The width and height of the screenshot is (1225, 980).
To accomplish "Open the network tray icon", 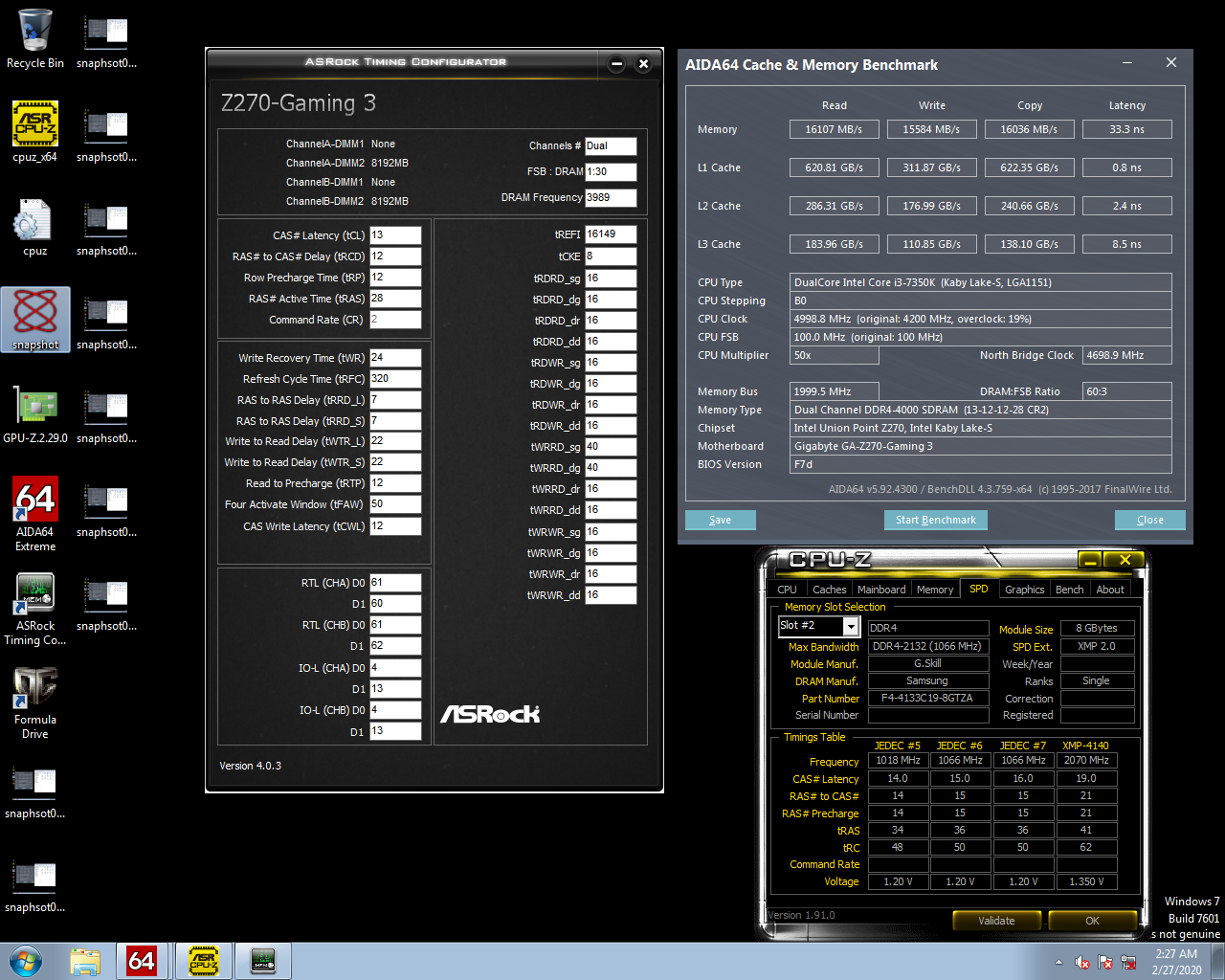I will [1128, 962].
